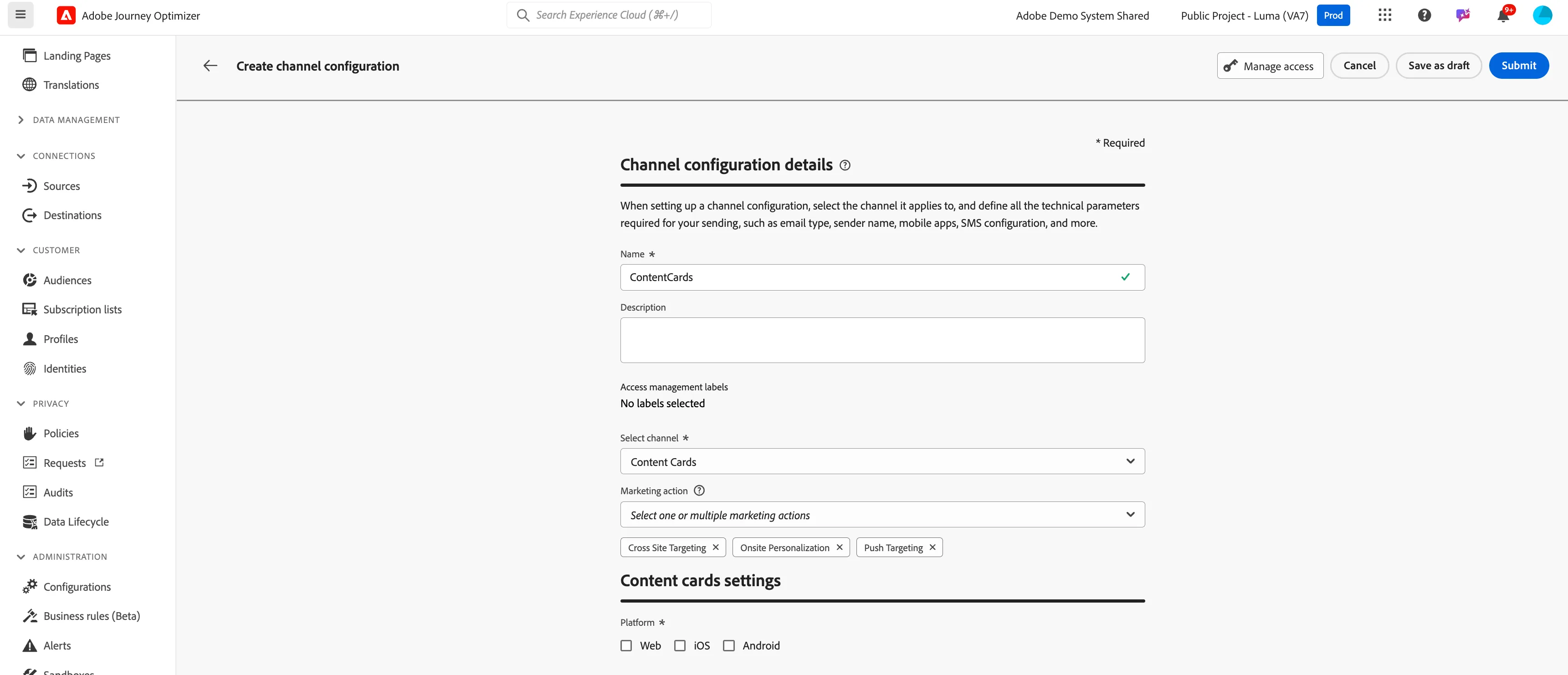The width and height of the screenshot is (1568, 675).
Task: Click the Manage access button
Action: coord(1270,66)
